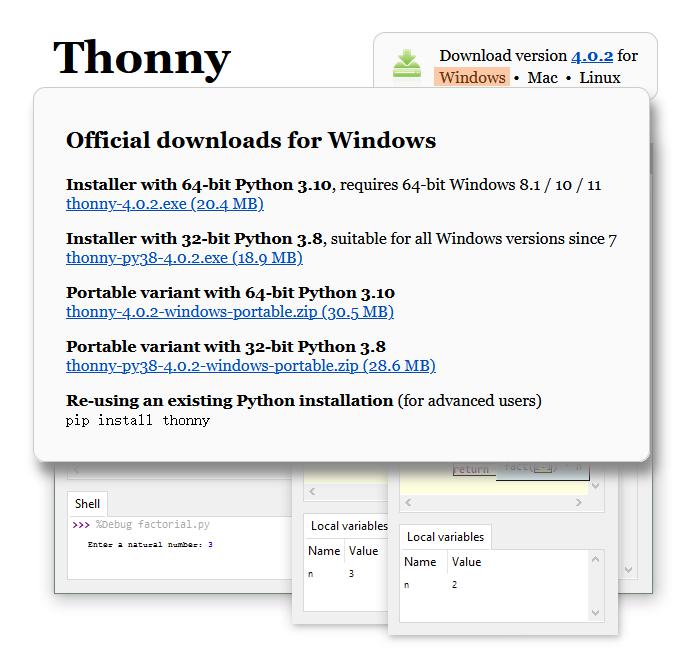The height and width of the screenshot is (667, 689).
Task: Click the Thonny page title
Action: (141, 59)
